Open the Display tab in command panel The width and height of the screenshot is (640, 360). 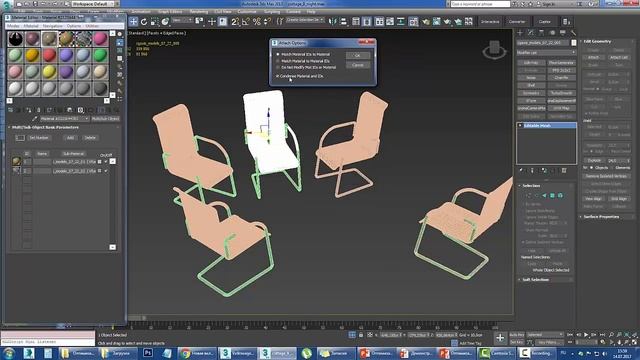[x=562, y=32]
